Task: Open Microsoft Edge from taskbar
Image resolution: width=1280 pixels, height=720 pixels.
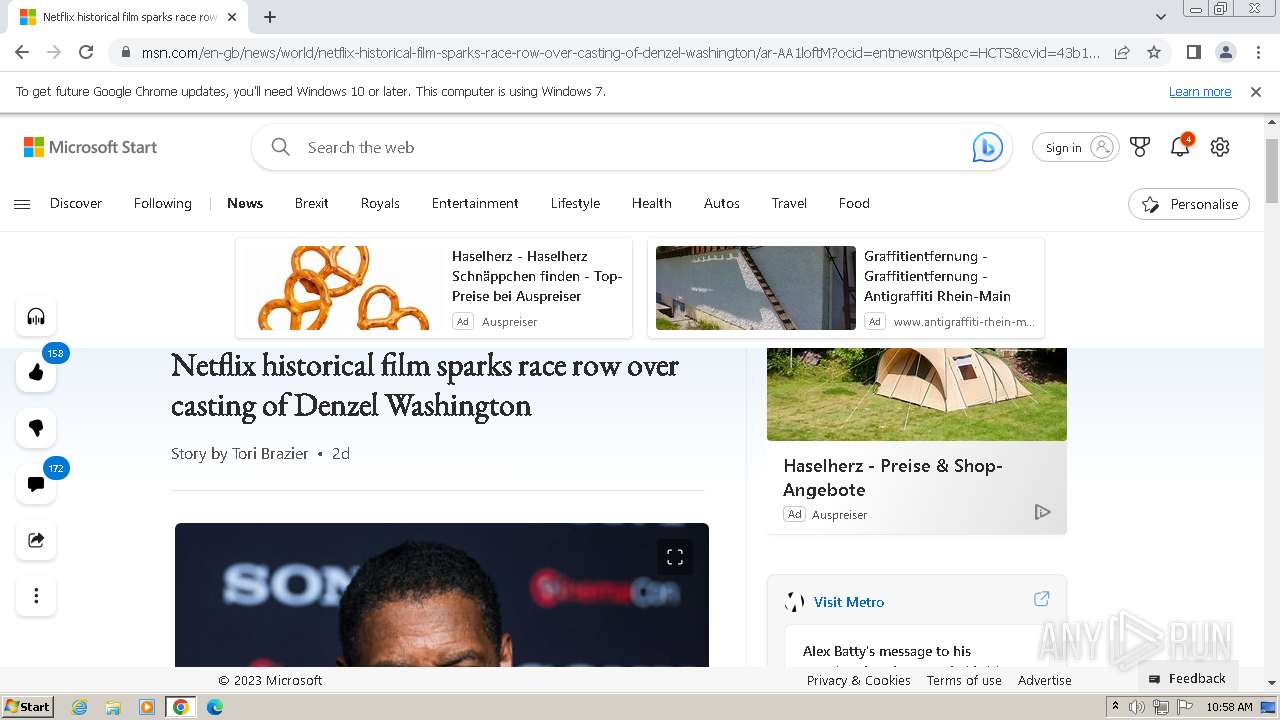Action: [x=214, y=707]
